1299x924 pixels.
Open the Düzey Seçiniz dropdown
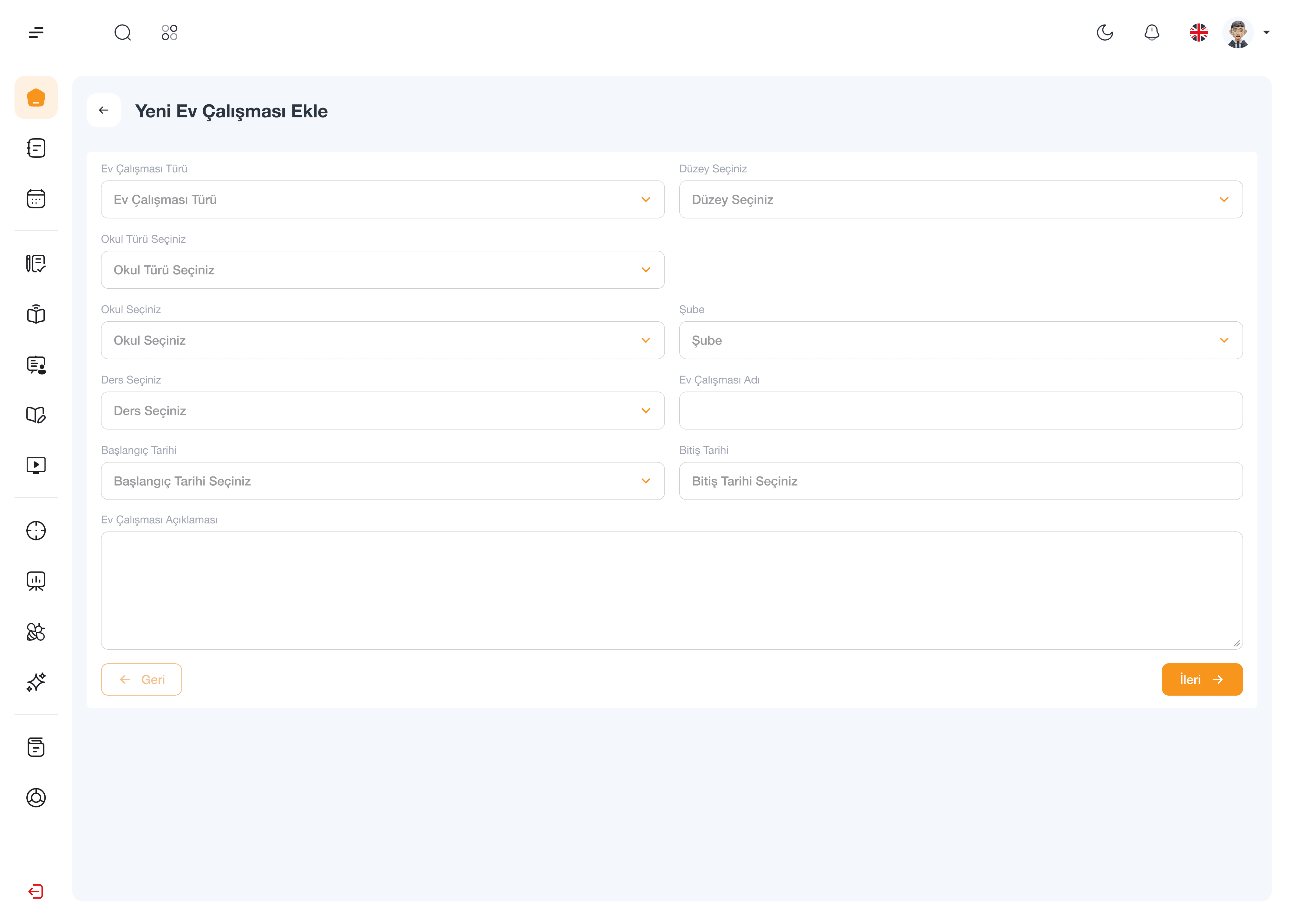(960, 200)
